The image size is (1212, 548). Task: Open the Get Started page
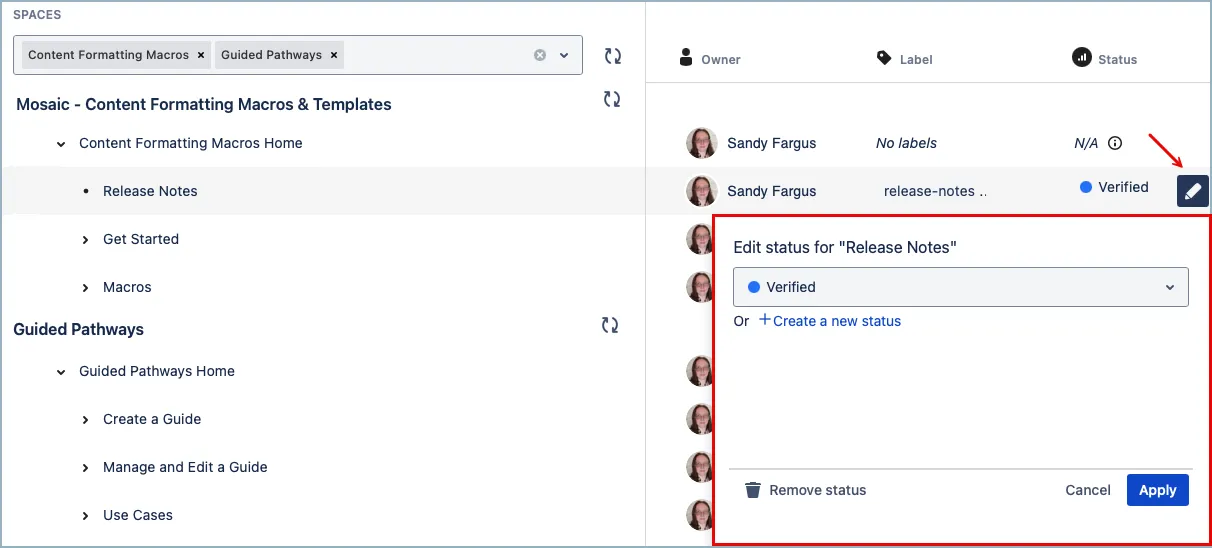click(x=141, y=239)
